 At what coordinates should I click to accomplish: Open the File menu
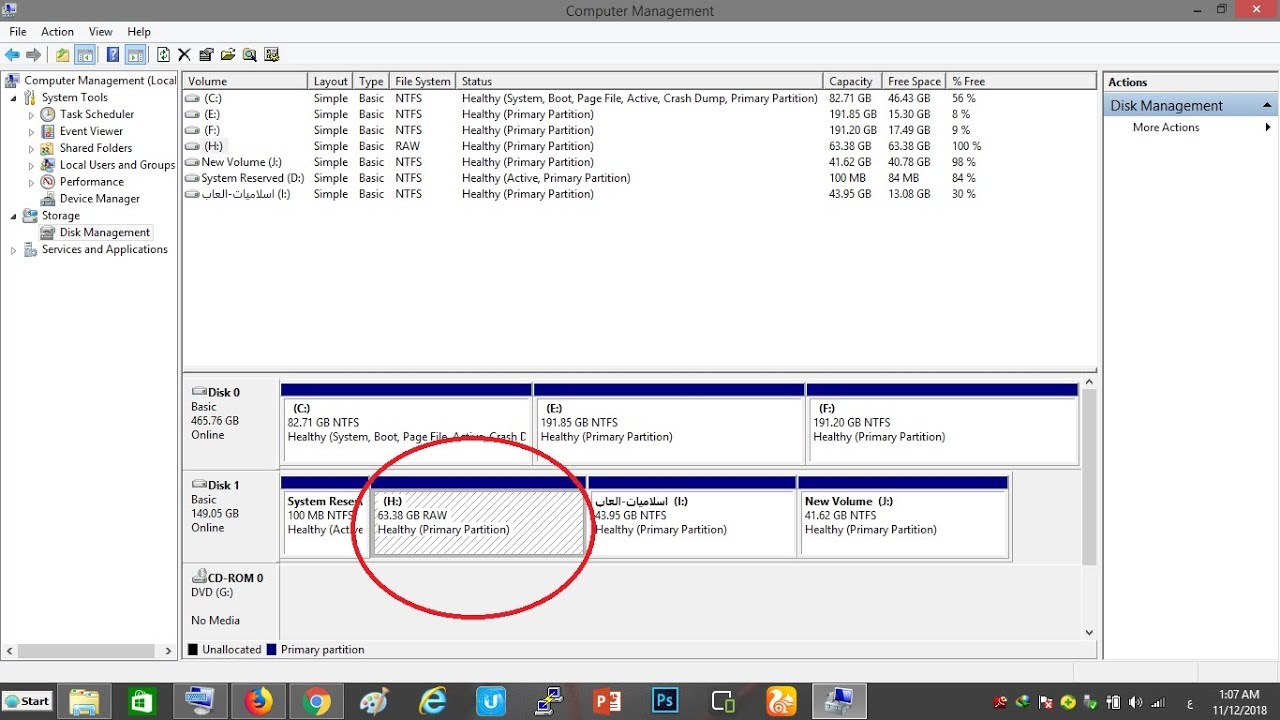click(18, 32)
